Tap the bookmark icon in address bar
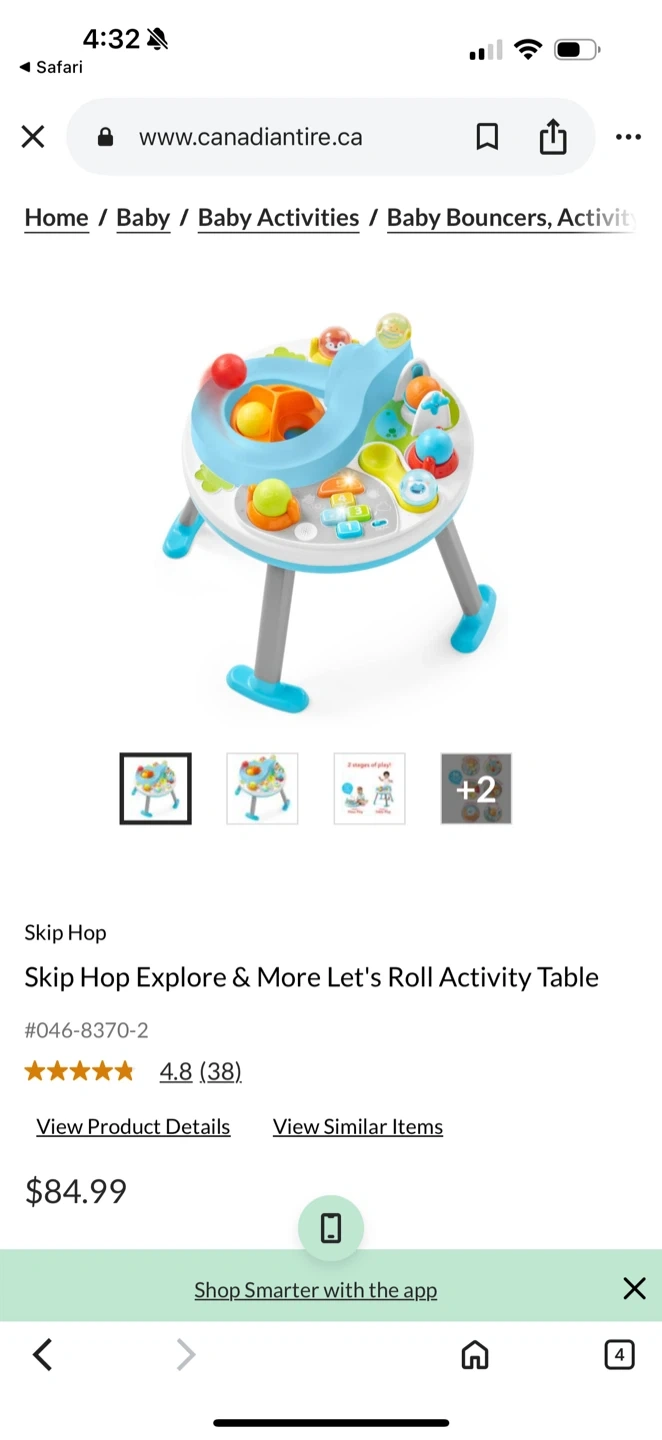 [487, 137]
